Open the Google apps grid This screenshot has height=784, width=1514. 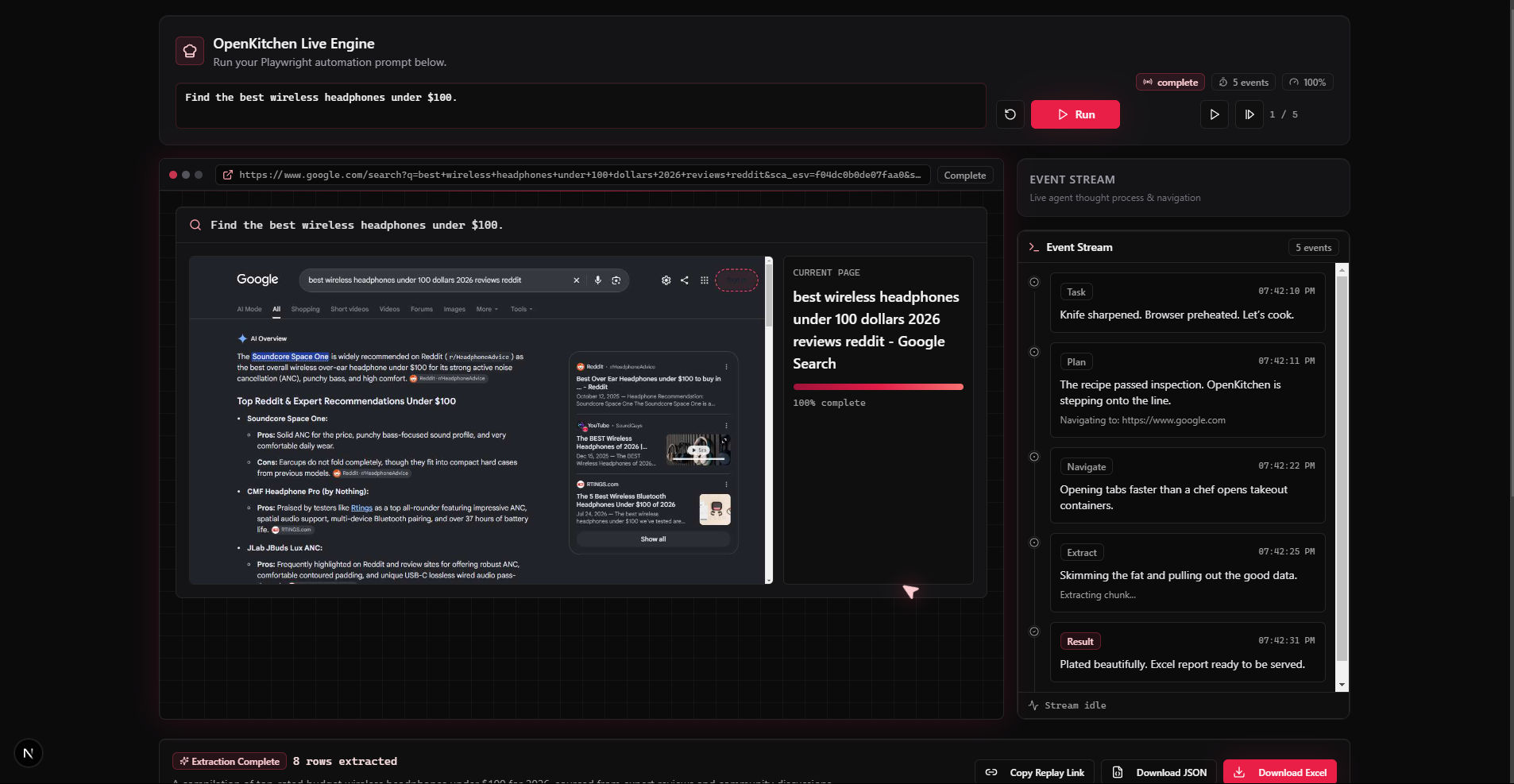pyautogui.click(x=704, y=280)
